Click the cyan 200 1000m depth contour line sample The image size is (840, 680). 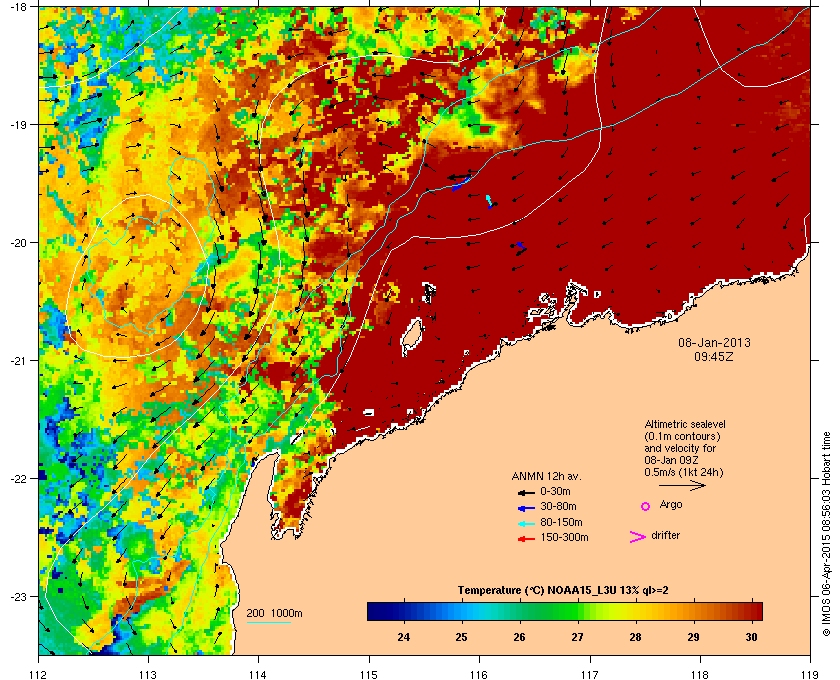pyautogui.click(x=268, y=623)
